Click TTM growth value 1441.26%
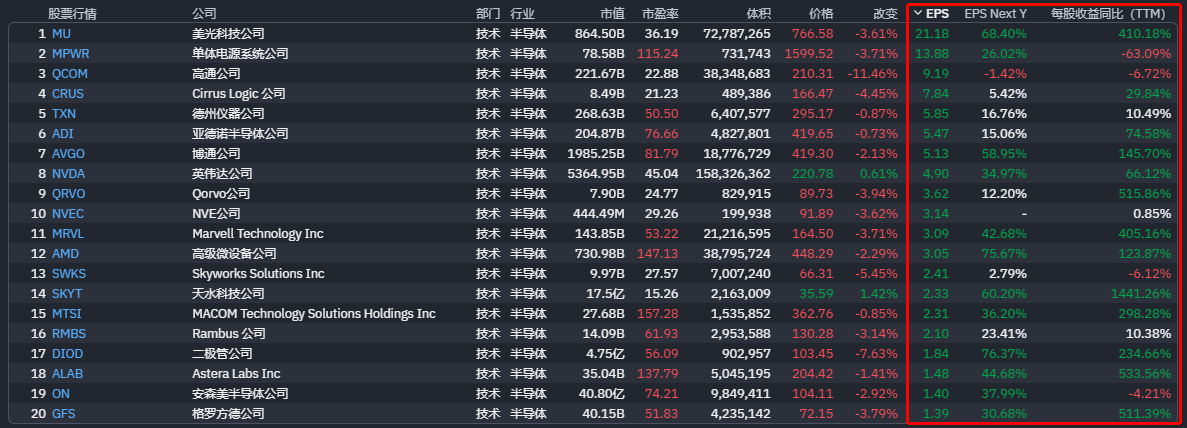The height and width of the screenshot is (428, 1187). 1139,293
